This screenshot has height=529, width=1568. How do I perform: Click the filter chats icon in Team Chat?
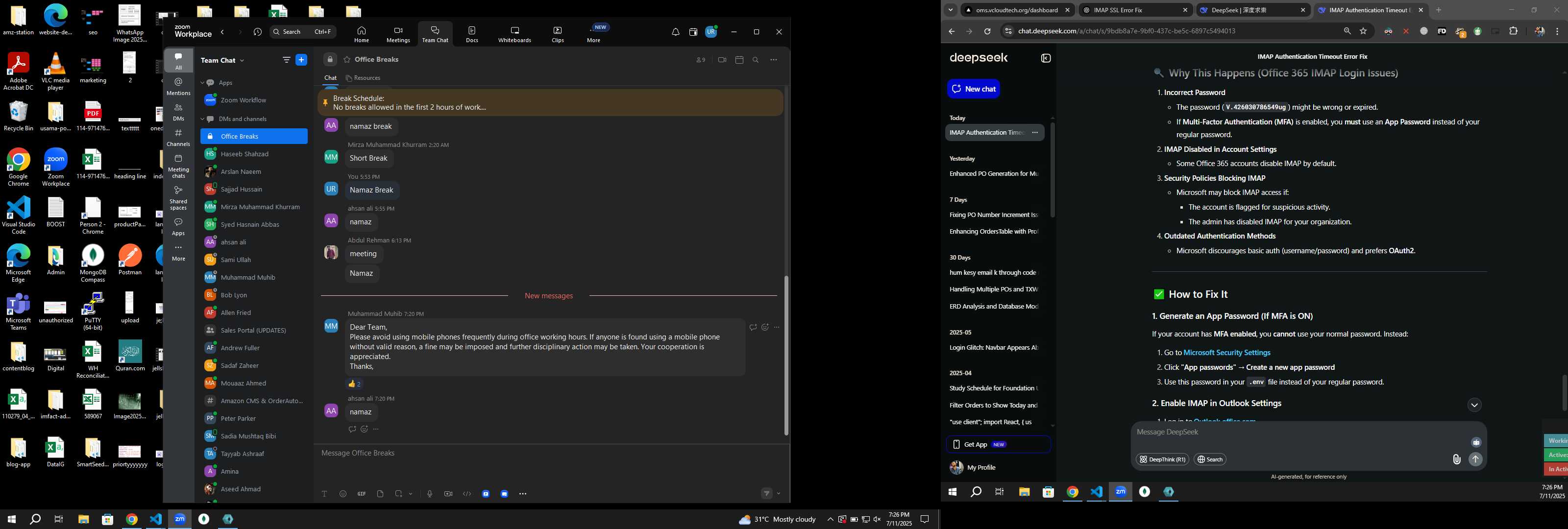[x=286, y=60]
